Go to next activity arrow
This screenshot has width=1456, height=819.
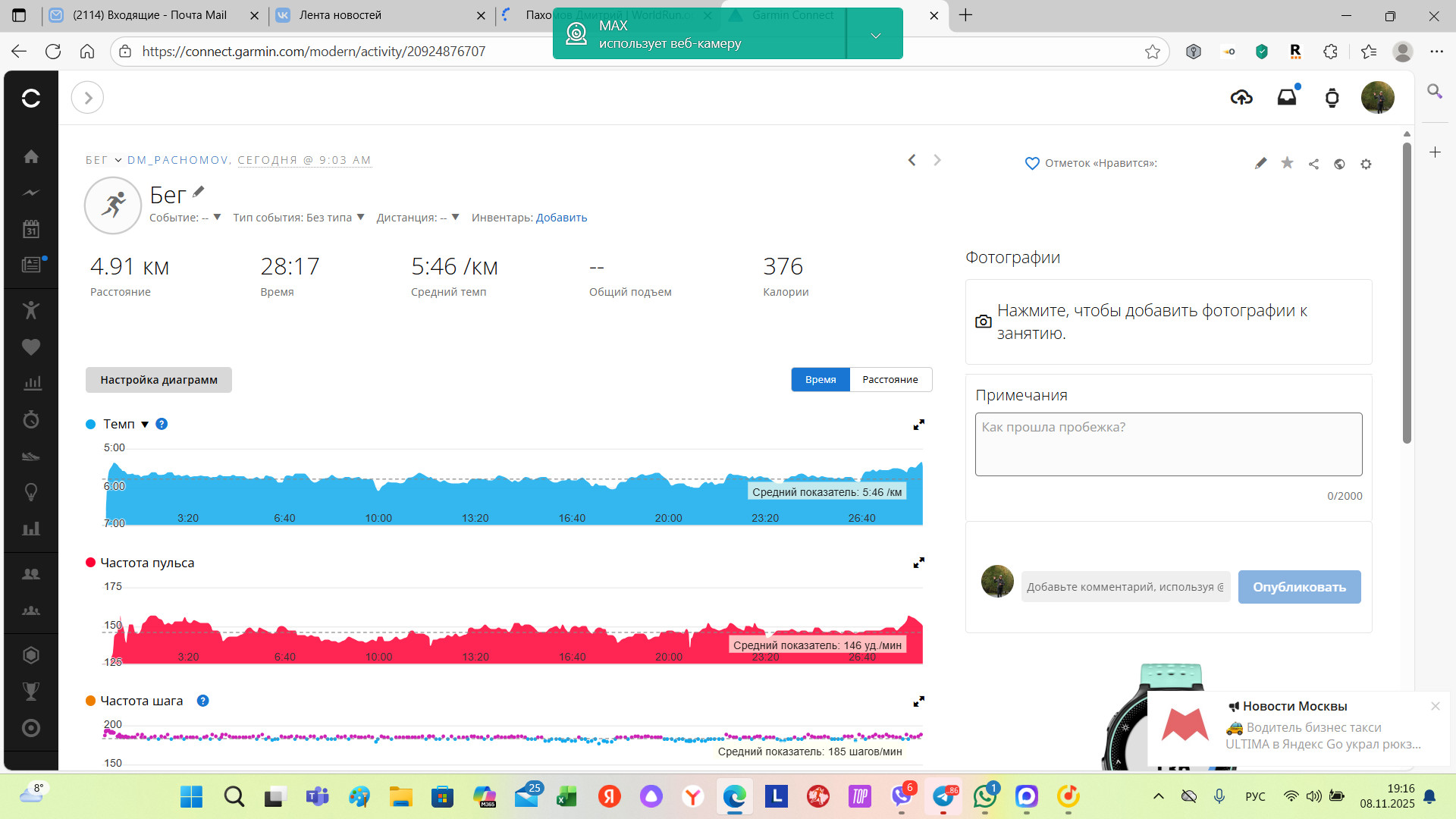937,160
